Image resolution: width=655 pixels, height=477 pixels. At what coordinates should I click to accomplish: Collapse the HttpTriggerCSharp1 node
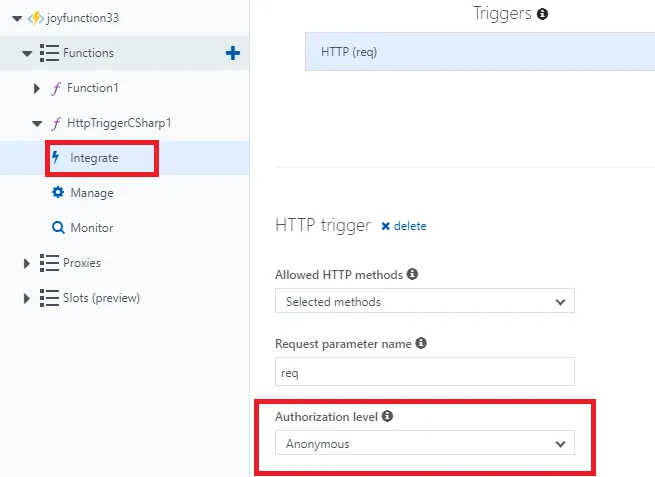click(x=37, y=123)
